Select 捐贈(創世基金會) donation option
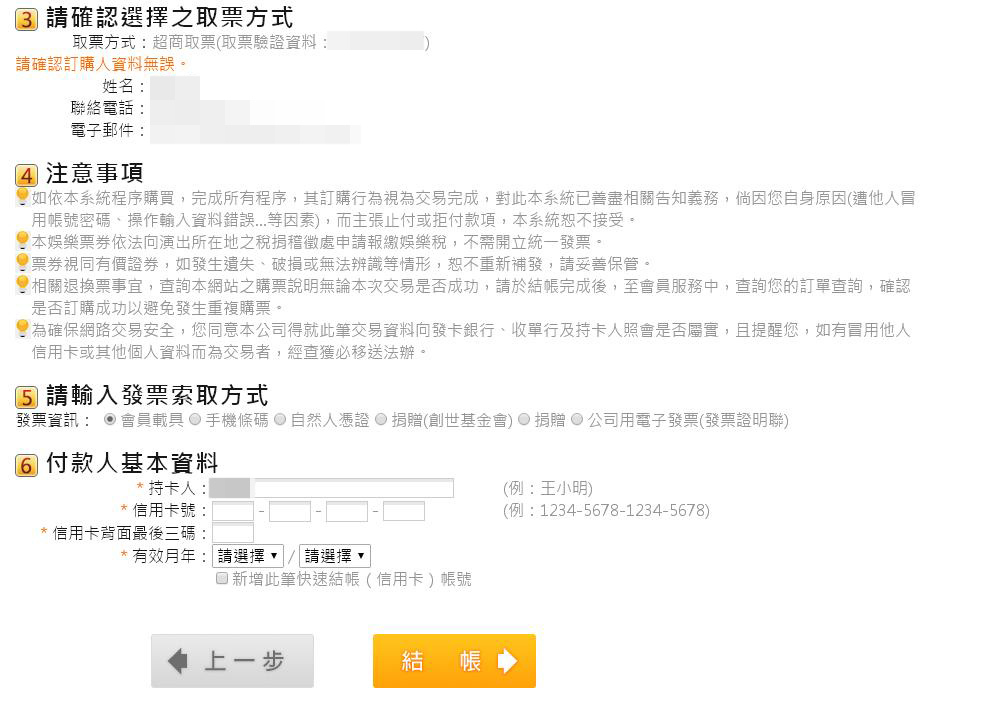 380,419
